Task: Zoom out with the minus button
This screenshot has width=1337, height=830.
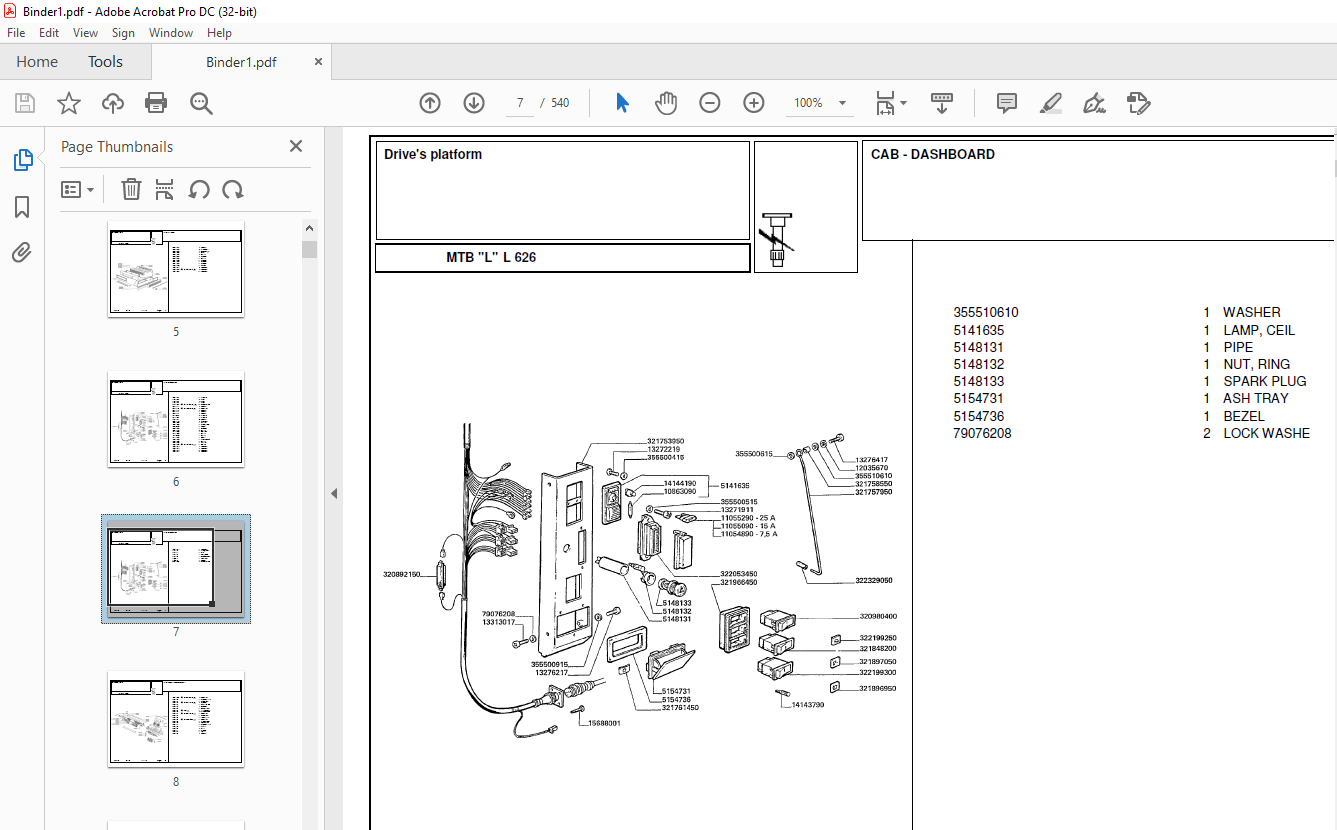Action: 710,103
